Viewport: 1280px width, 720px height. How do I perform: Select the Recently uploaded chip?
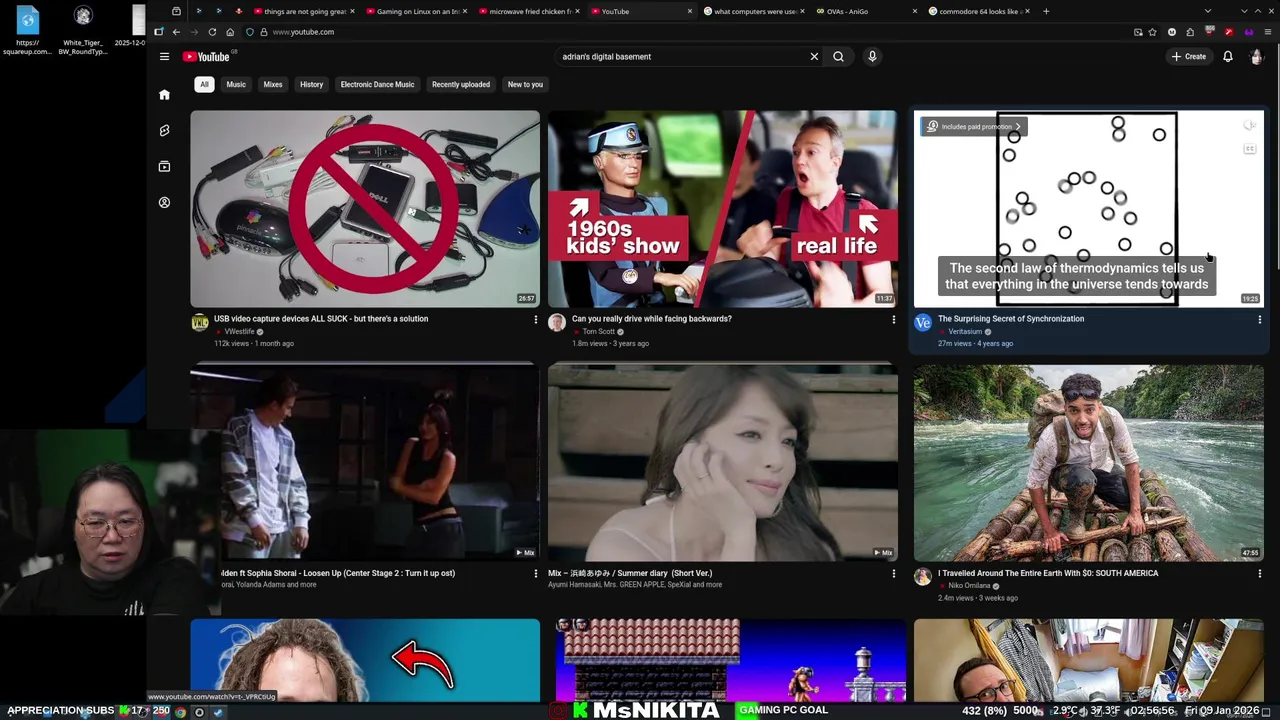[x=461, y=85]
